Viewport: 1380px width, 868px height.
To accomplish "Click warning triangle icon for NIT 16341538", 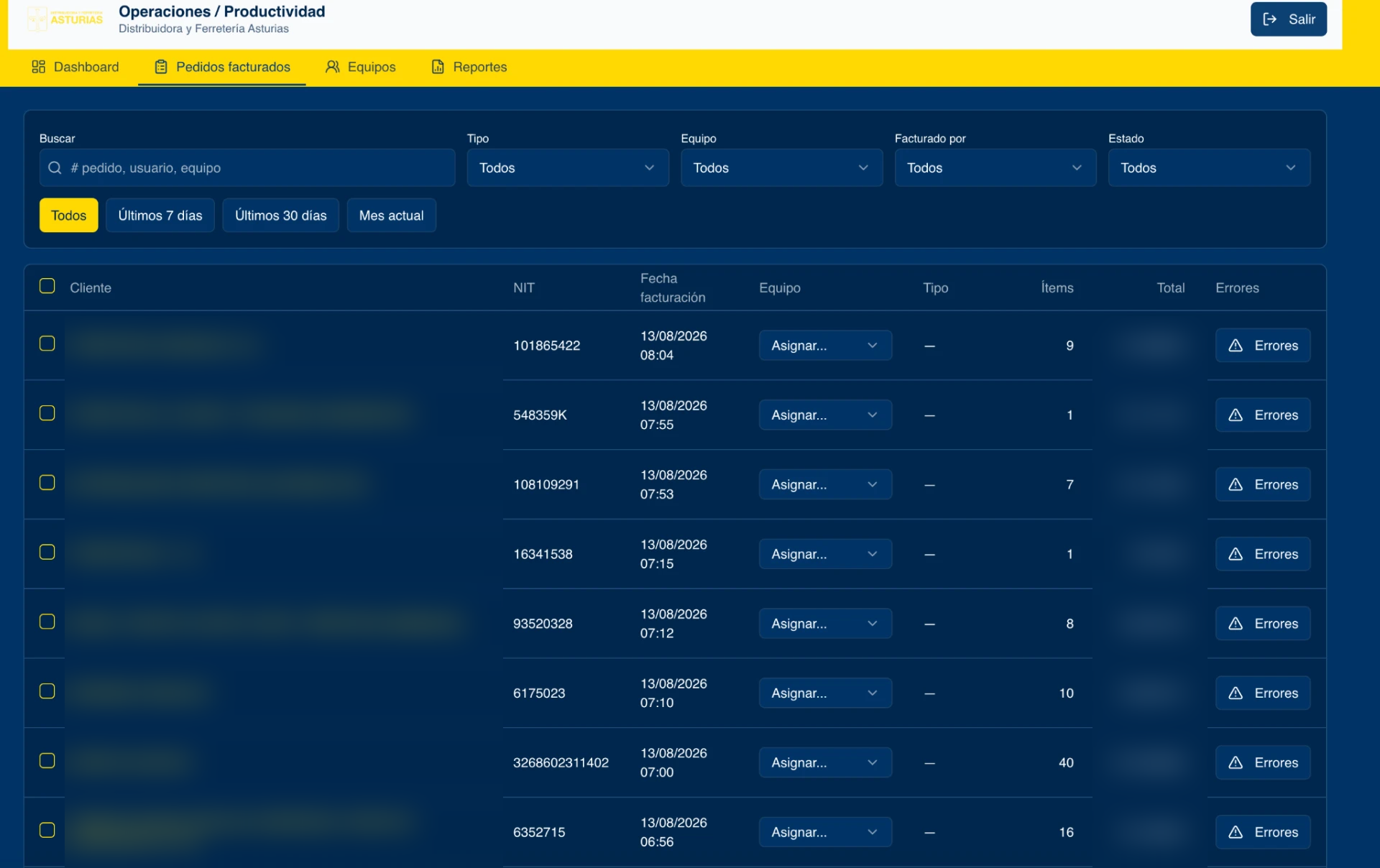I will [1236, 554].
